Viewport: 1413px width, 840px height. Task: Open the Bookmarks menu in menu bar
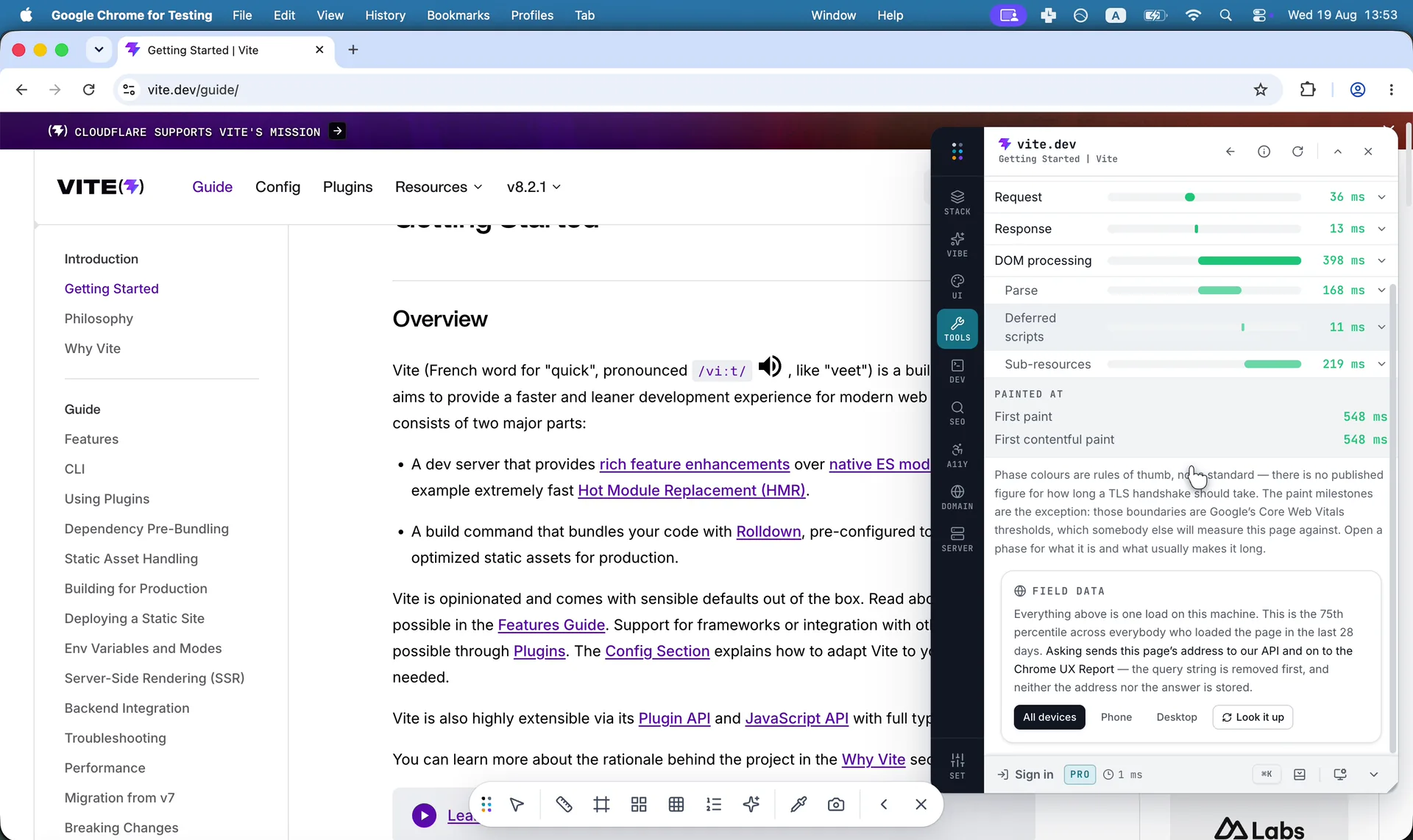tap(458, 15)
